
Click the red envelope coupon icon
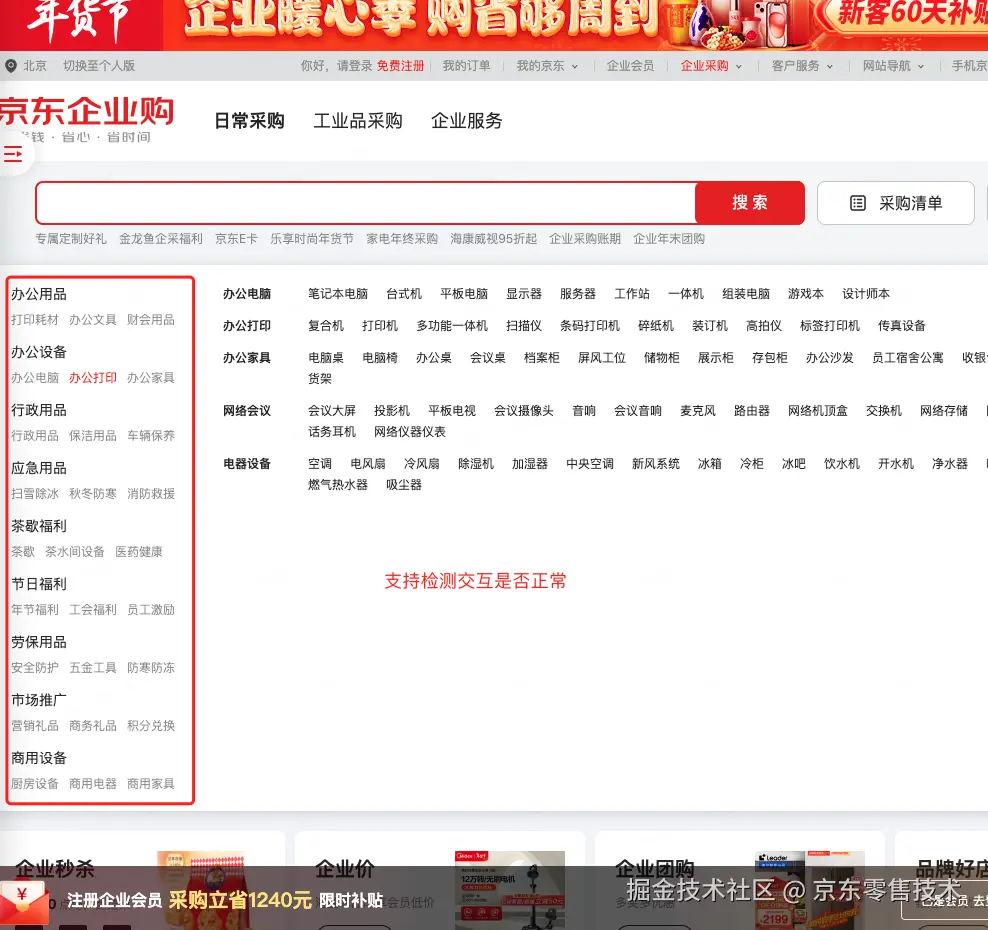click(23, 900)
